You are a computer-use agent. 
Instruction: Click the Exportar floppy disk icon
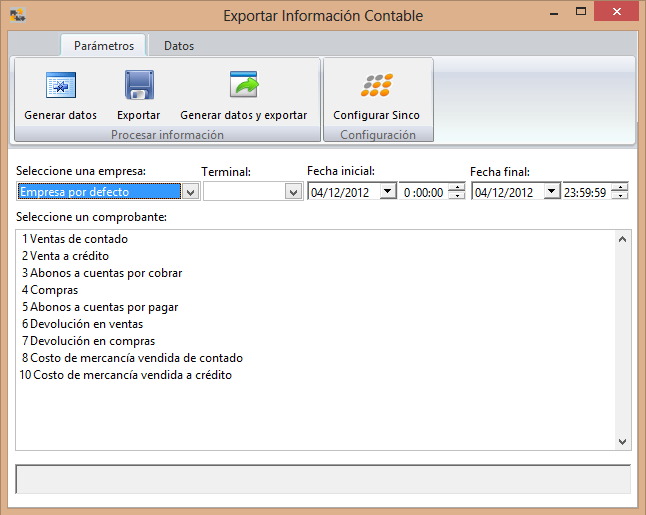coord(138,86)
